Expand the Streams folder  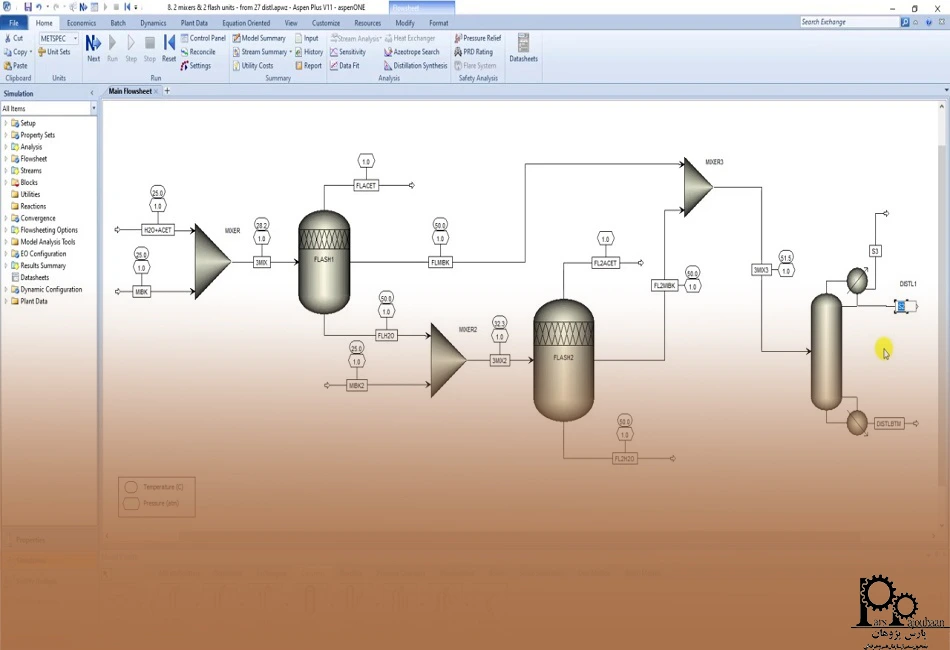[x=6, y=170]
